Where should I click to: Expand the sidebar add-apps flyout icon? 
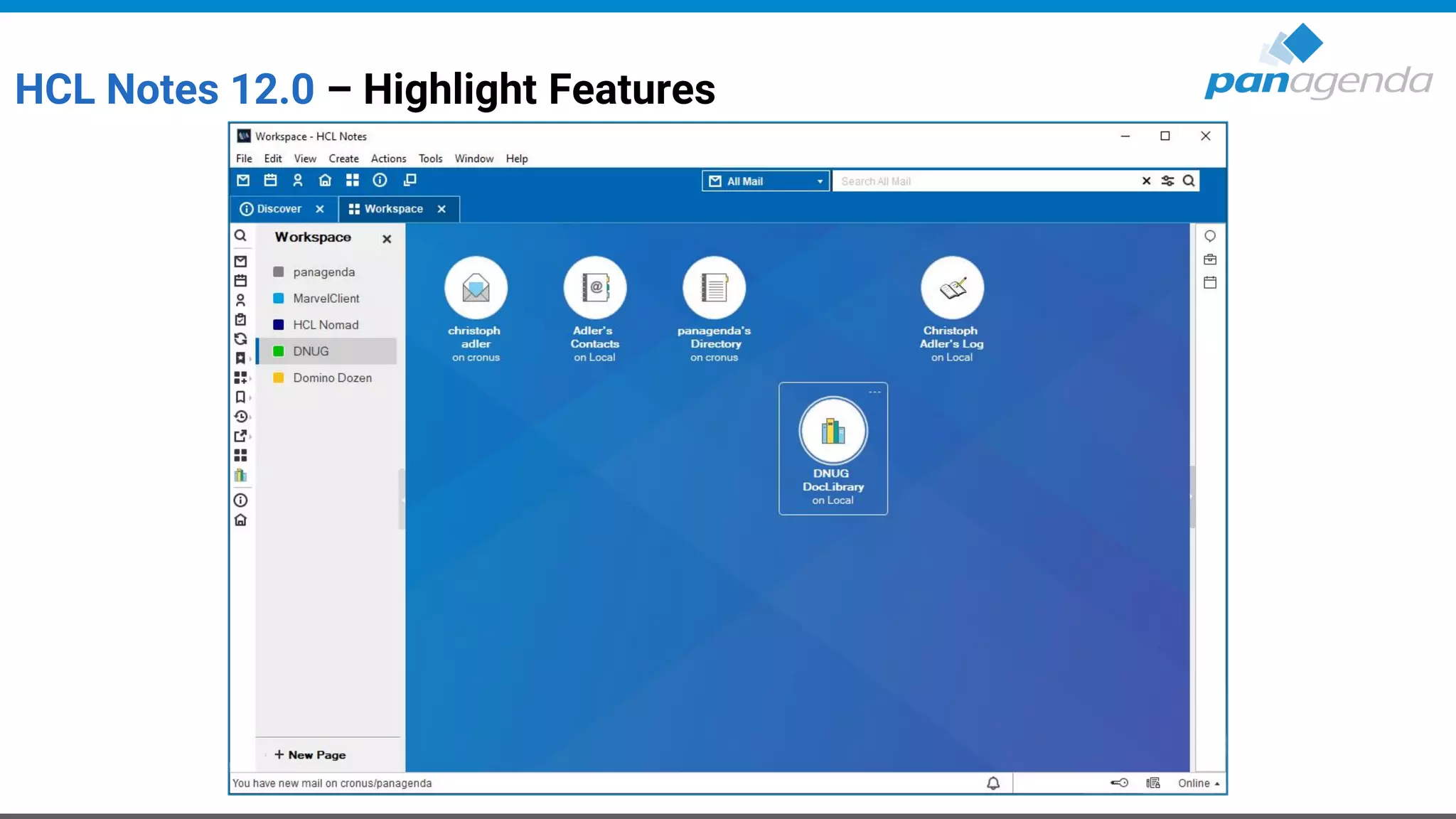point(241,378)
